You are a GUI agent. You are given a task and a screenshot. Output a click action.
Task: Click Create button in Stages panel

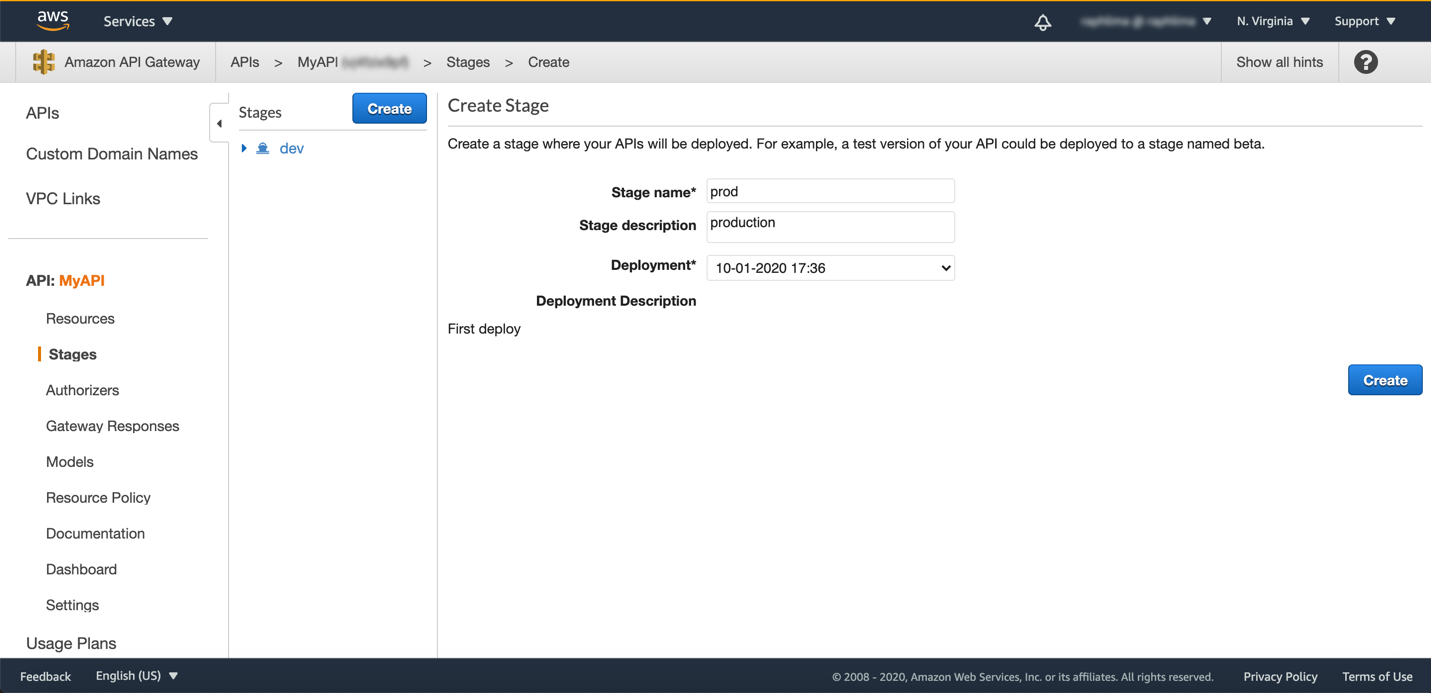(x=390, y=108)
